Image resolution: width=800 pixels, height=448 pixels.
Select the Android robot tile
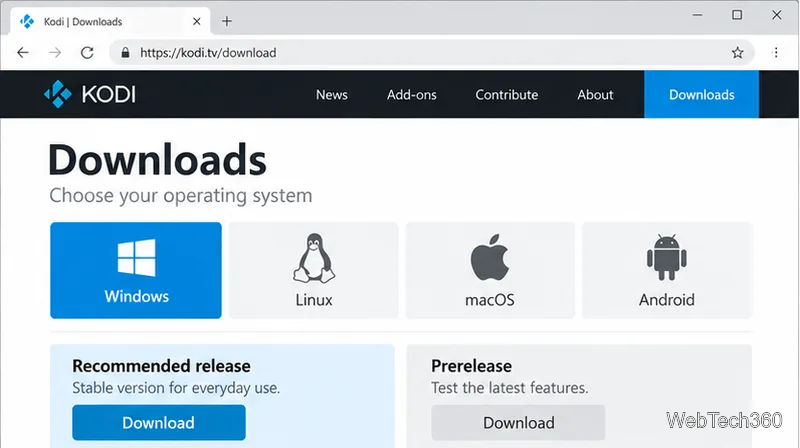click(667, 270)
